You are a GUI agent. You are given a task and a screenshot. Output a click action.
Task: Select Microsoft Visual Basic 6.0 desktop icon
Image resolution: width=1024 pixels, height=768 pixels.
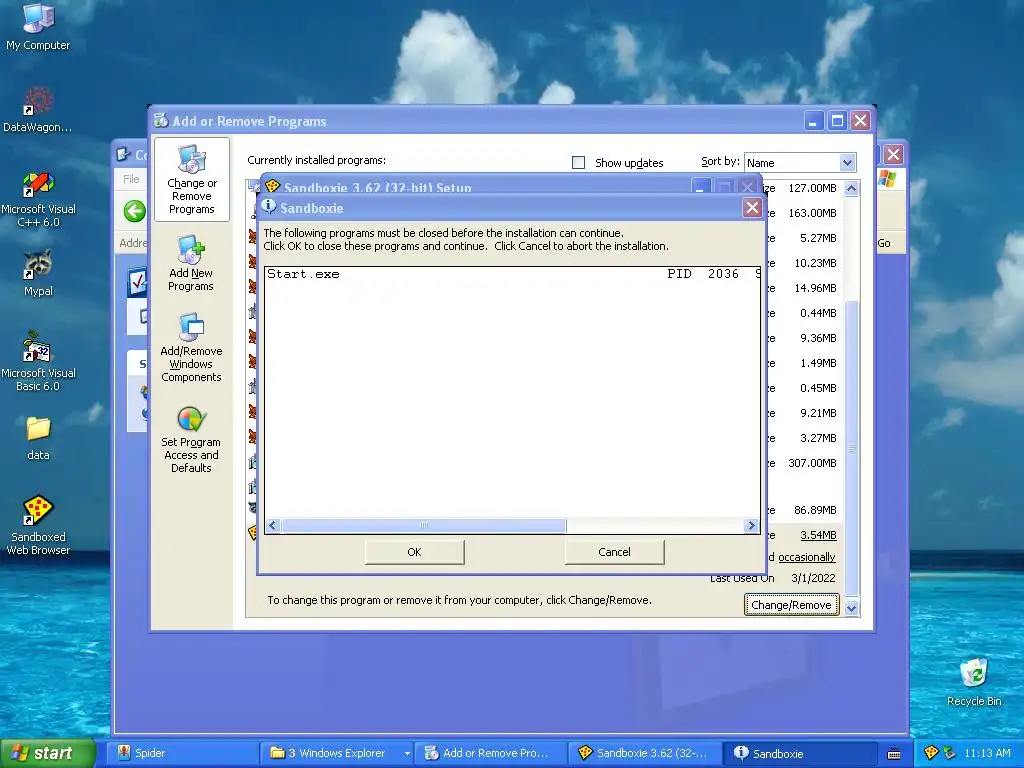(x=38, y=361)
